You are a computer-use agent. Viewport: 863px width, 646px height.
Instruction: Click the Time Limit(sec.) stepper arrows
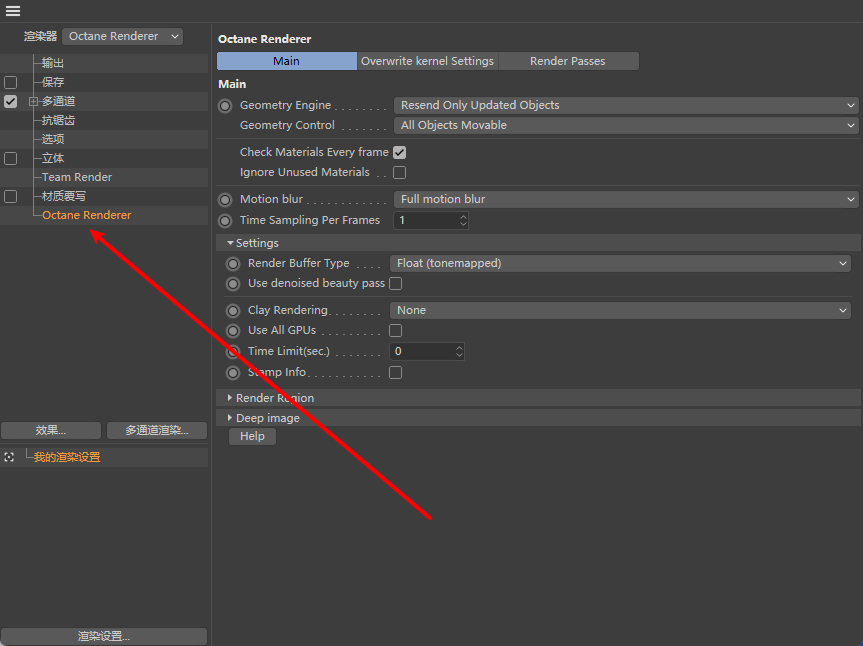(x=460, y=352)
